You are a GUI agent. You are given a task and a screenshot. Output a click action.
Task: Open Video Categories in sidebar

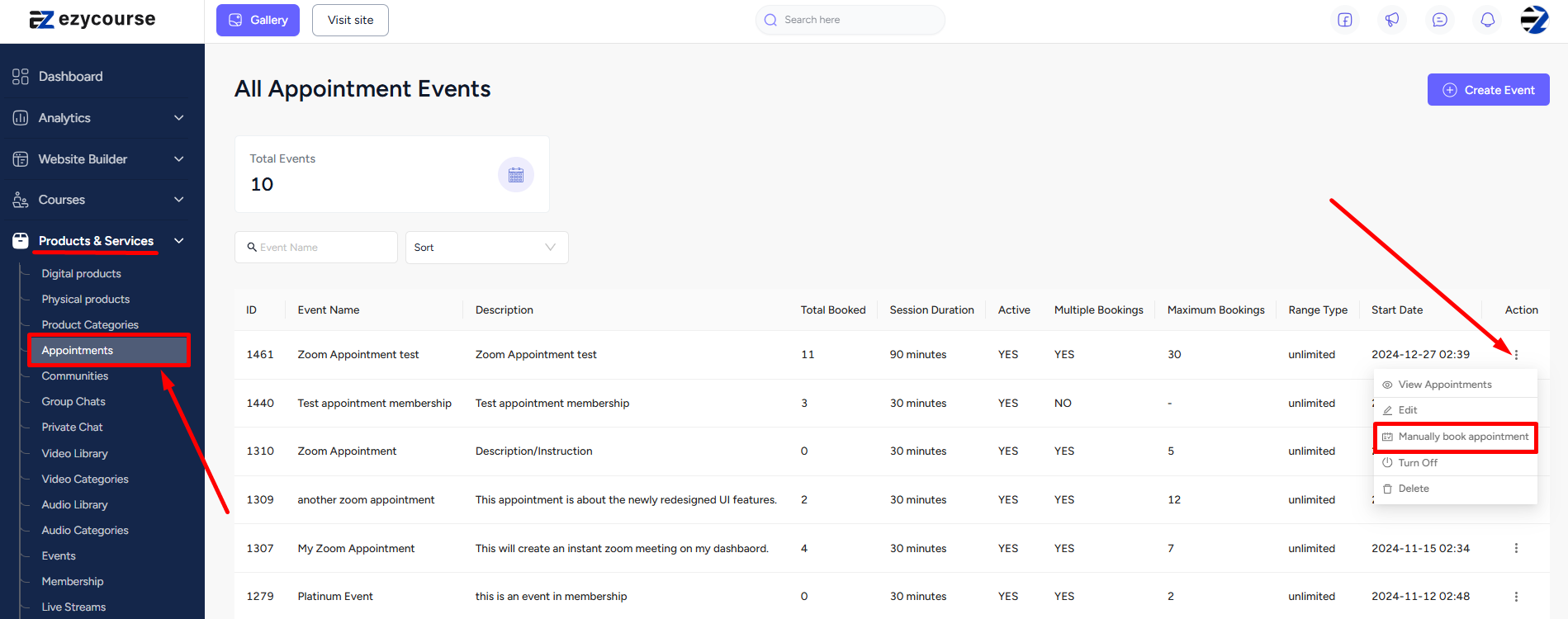(85, 480)
